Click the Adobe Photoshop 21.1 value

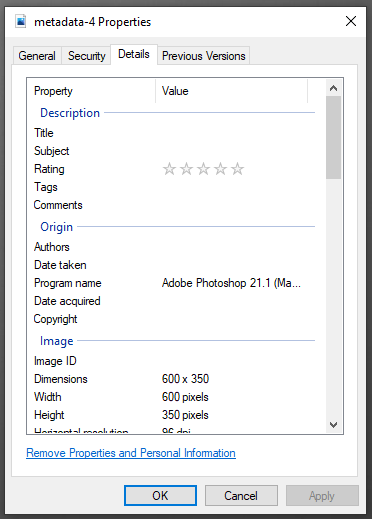pyautogui.click(x=231, y=283)
